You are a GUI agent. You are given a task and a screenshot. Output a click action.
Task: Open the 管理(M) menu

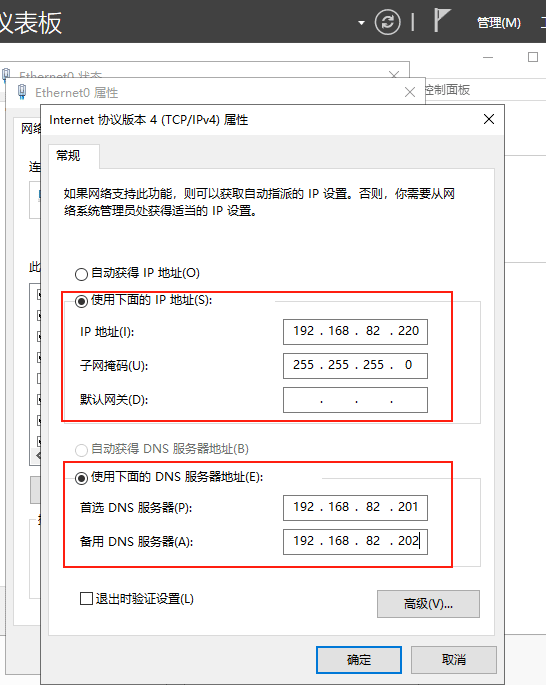[499, 23]
